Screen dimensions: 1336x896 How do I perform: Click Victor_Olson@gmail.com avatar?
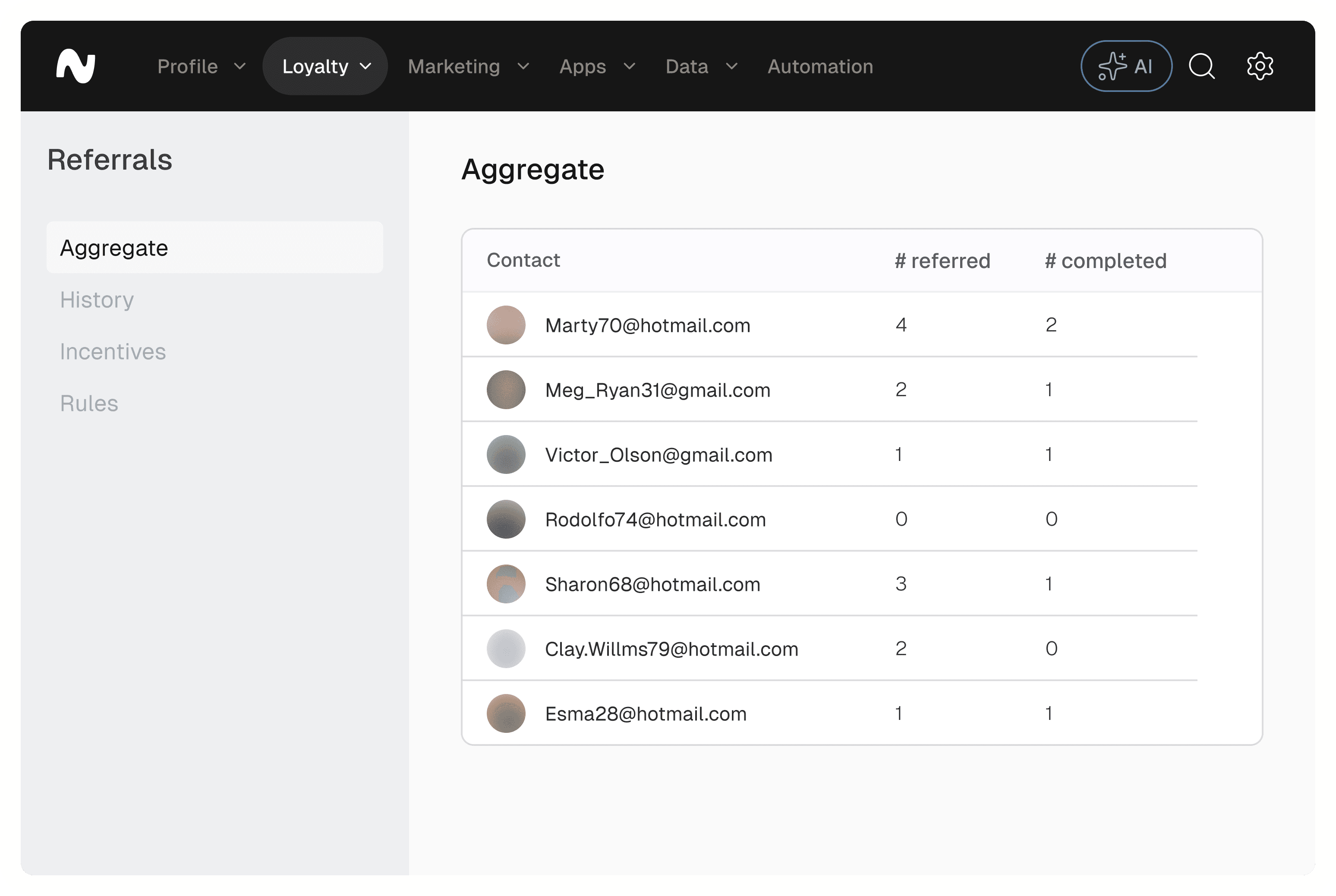[x=505, y=455]
